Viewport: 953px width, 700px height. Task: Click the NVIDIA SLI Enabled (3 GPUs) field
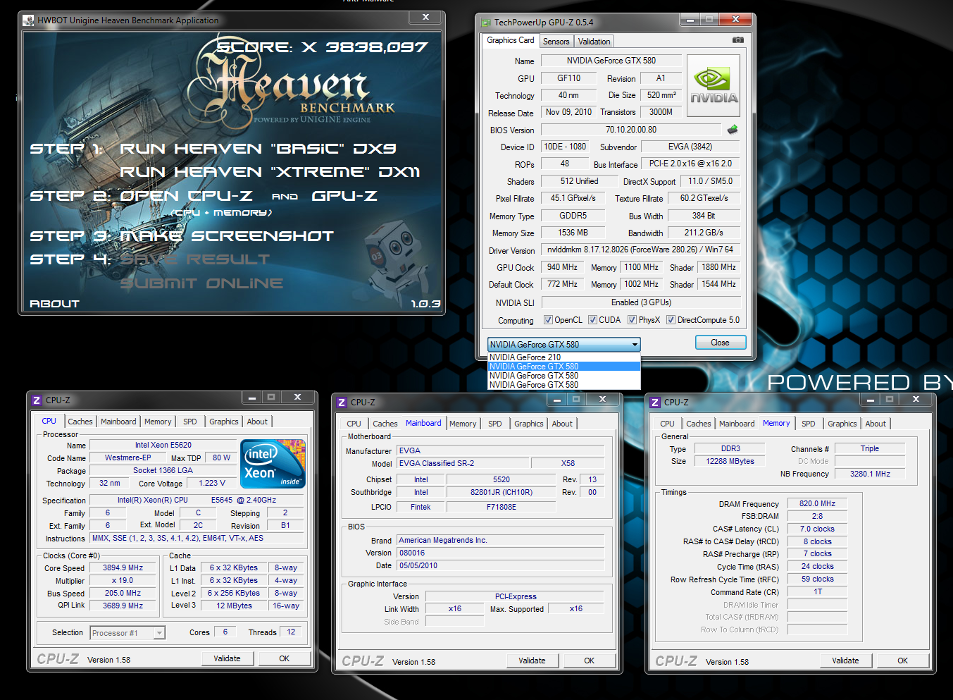(641, 302)
